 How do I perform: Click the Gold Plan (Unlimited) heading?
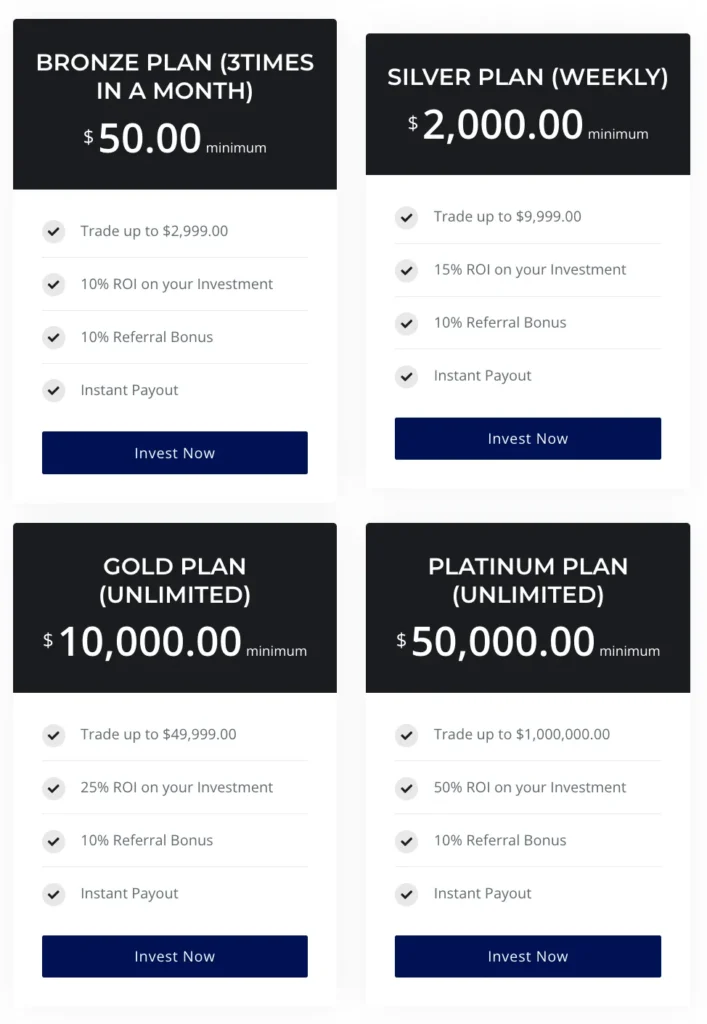[175, 580]
